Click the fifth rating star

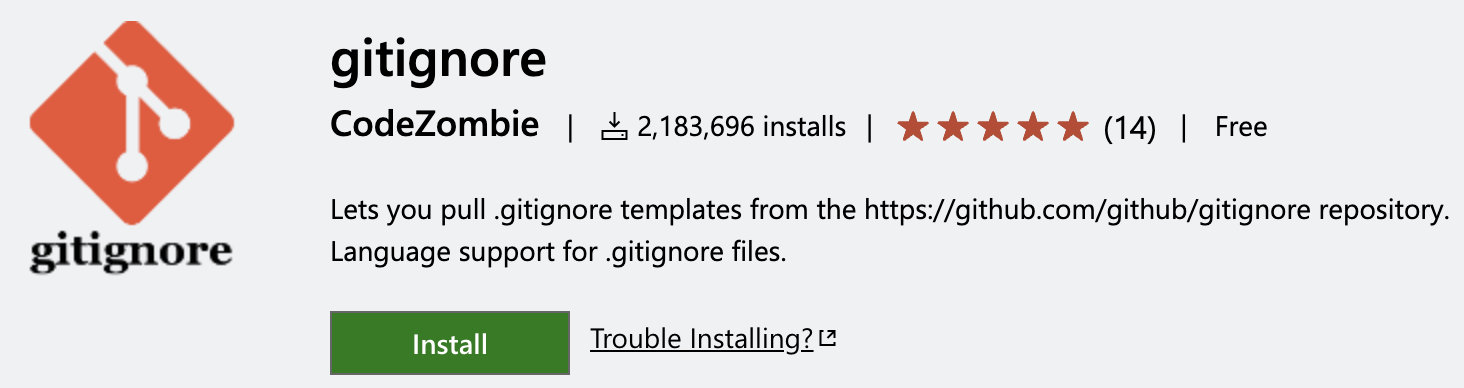point(1072,127)
